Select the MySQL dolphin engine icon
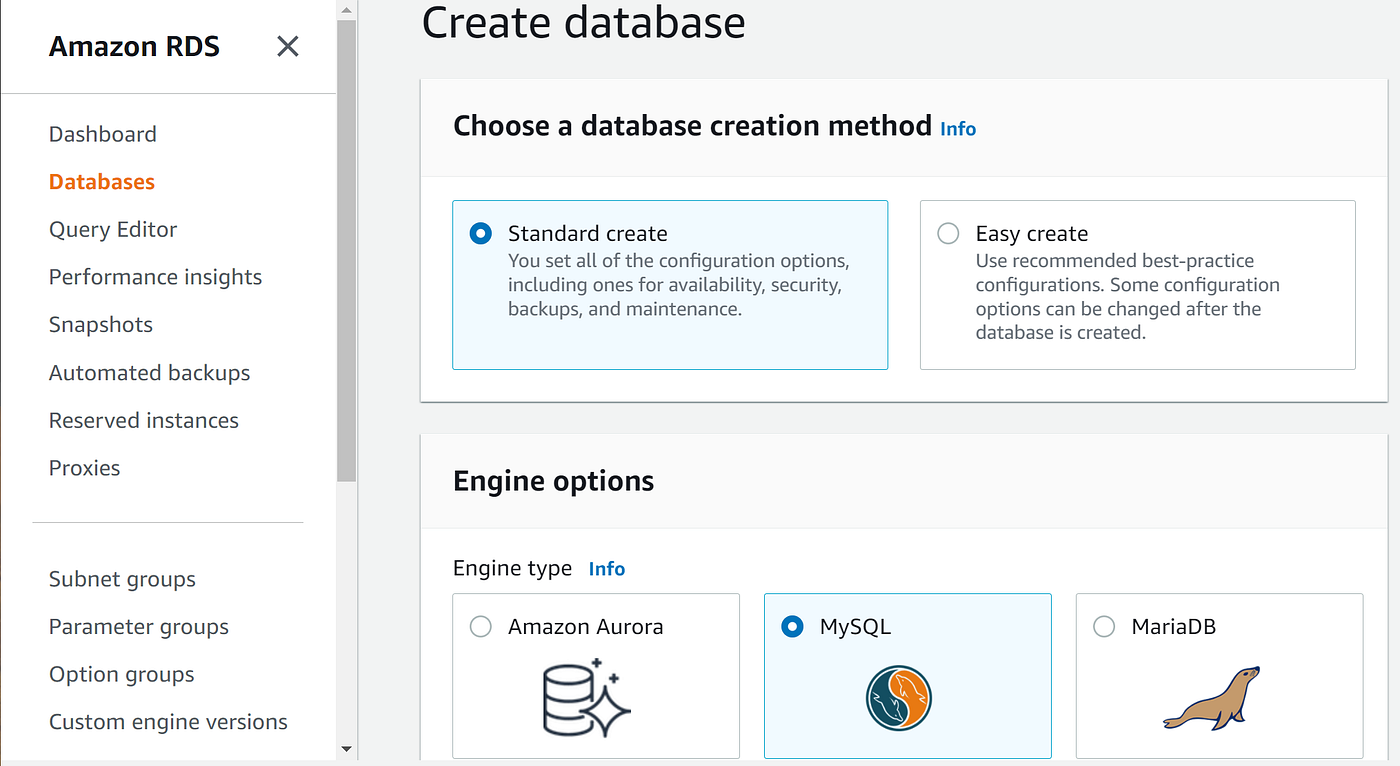The image size is (1400, 766). [897, 697]
